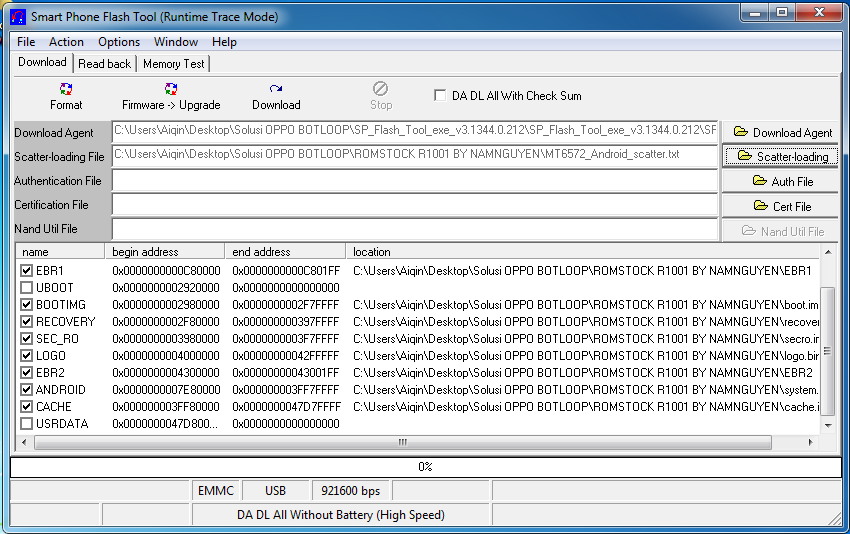Open Cert File browser button
Image resolution: width=850 pixels, height=534 pixels.
(782, 207)
